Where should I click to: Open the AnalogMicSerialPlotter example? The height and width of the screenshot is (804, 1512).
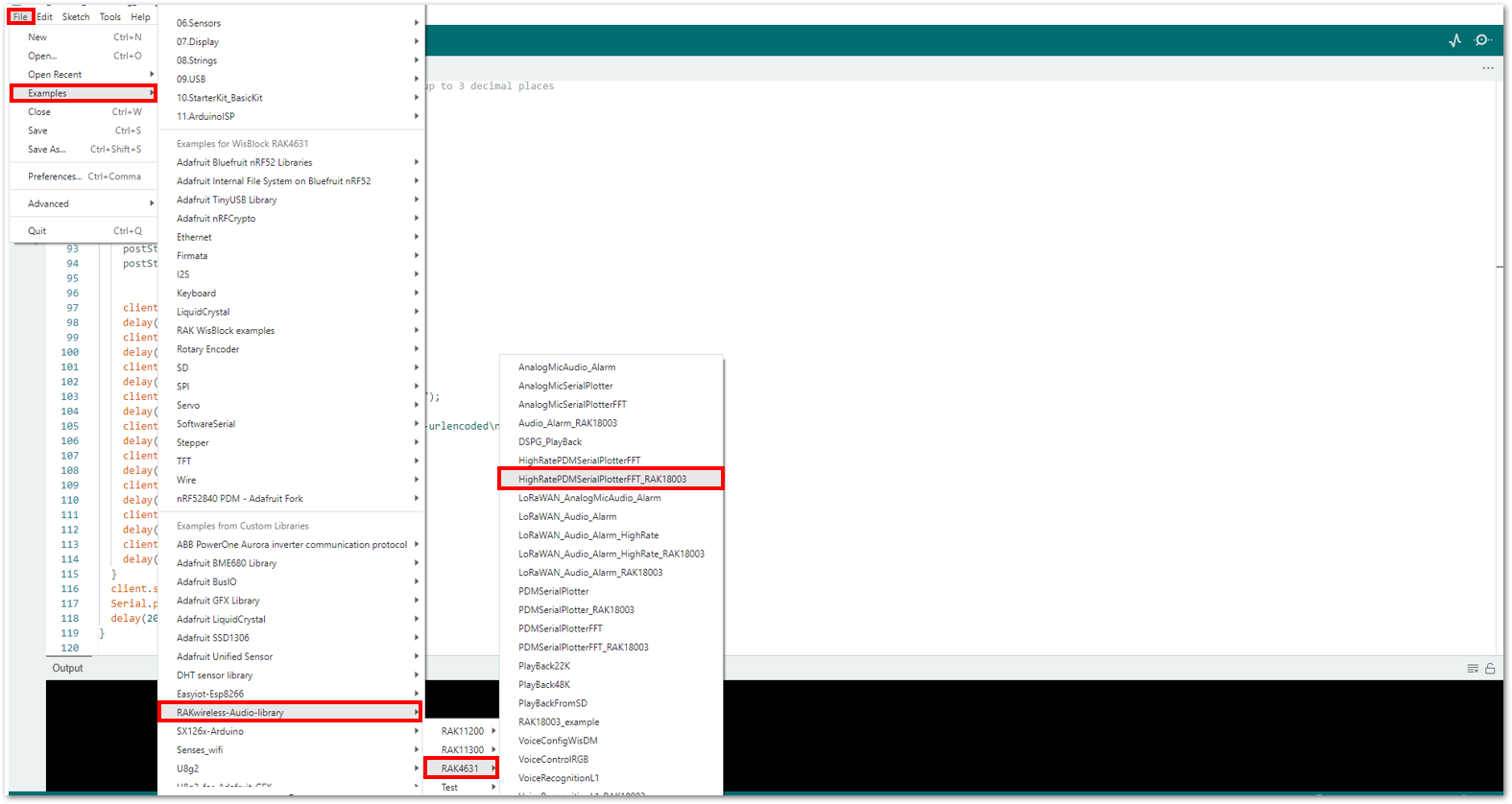tap(611, 386)
